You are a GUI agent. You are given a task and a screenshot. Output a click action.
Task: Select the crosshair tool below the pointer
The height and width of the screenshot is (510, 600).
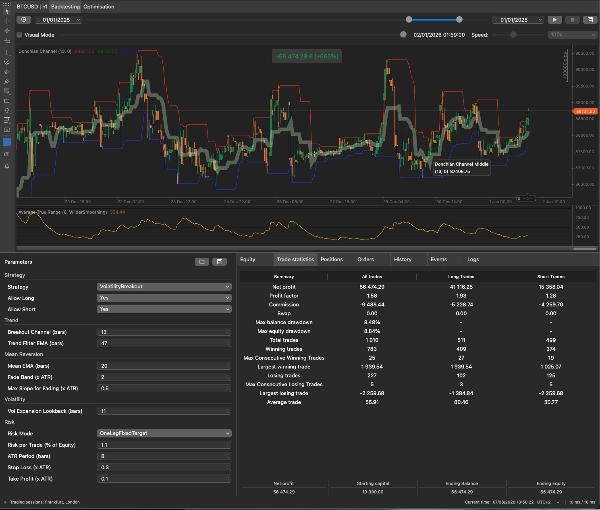tap(7, 21)
